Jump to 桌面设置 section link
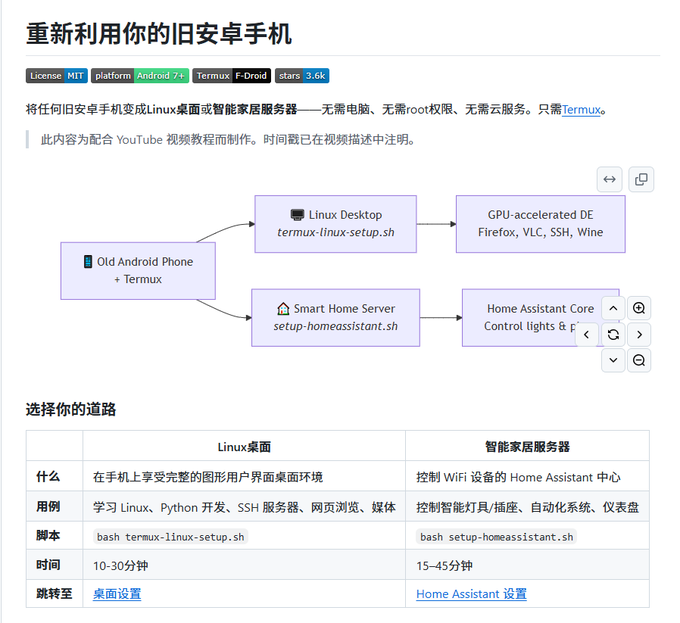The image size is (680, 623). tap(117, 594)
